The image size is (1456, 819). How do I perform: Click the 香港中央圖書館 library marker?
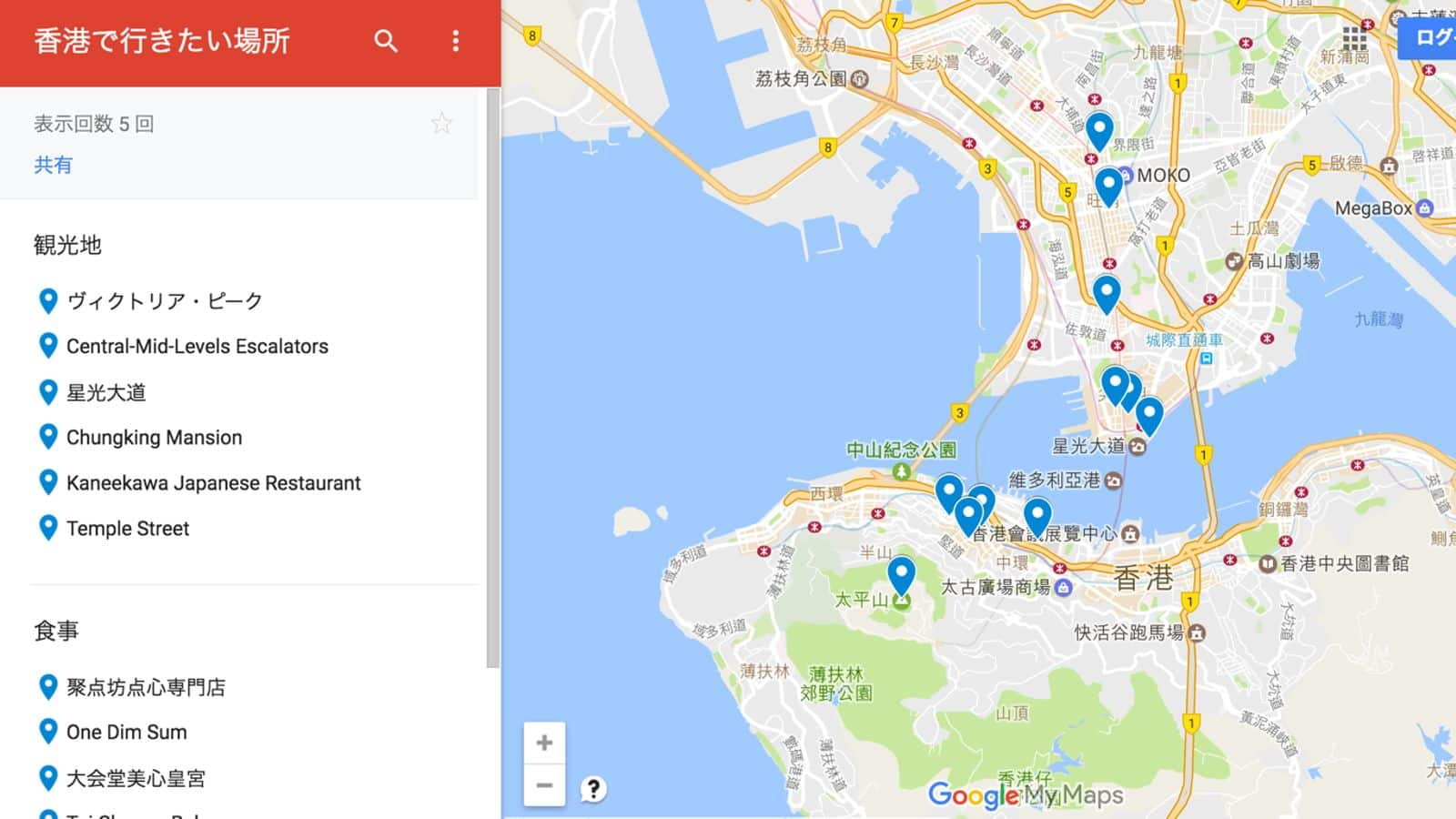tap(1267, 564)
